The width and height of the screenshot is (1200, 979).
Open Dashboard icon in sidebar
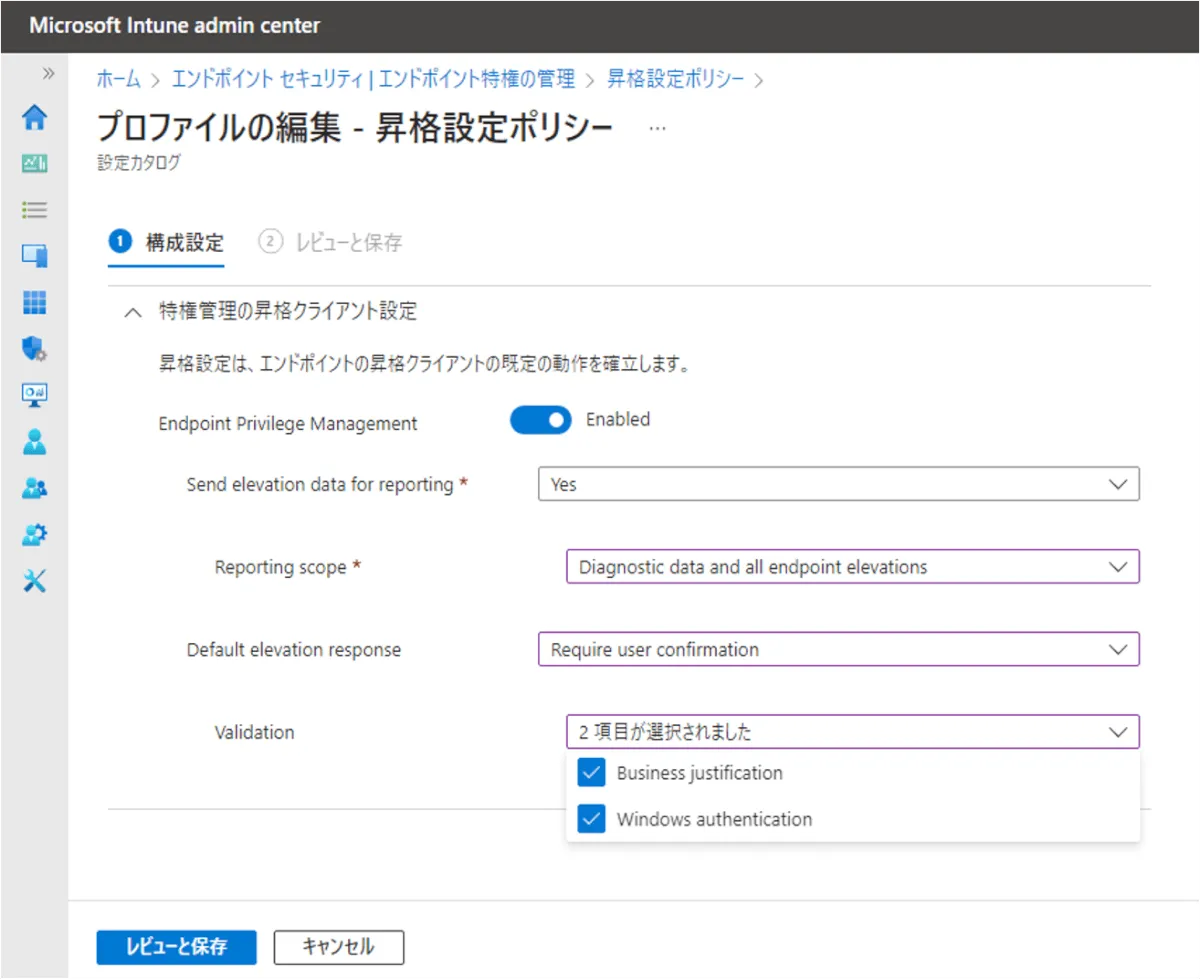tap(35, 164)
